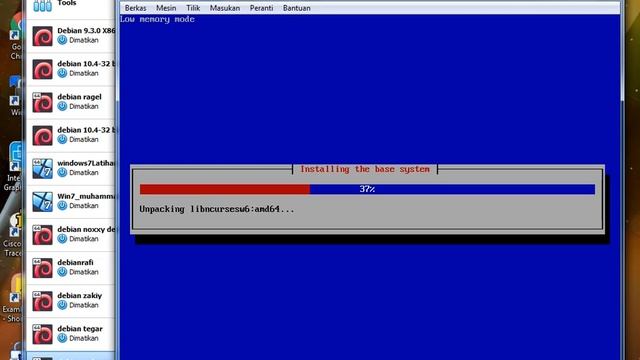Select debianrafi VM icon

click(42, 268)
